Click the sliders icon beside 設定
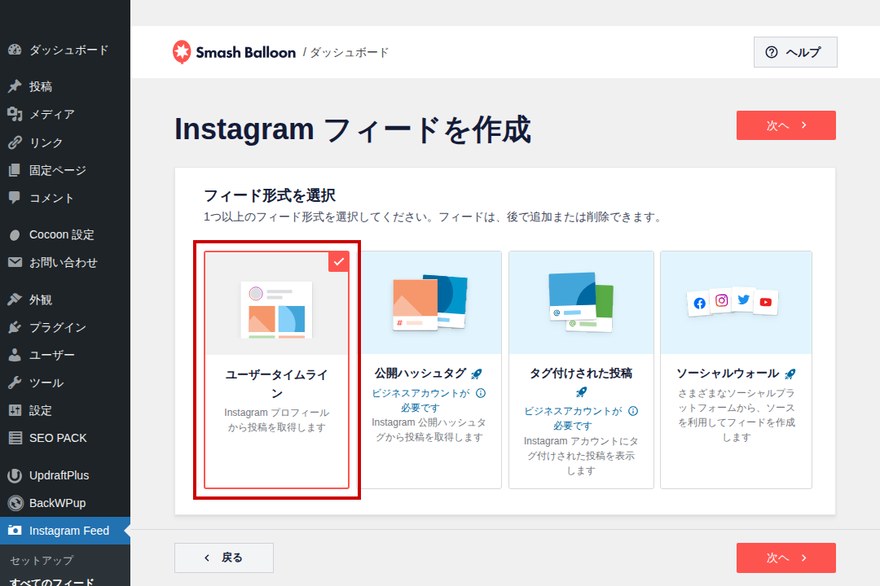 coord(15,410)
